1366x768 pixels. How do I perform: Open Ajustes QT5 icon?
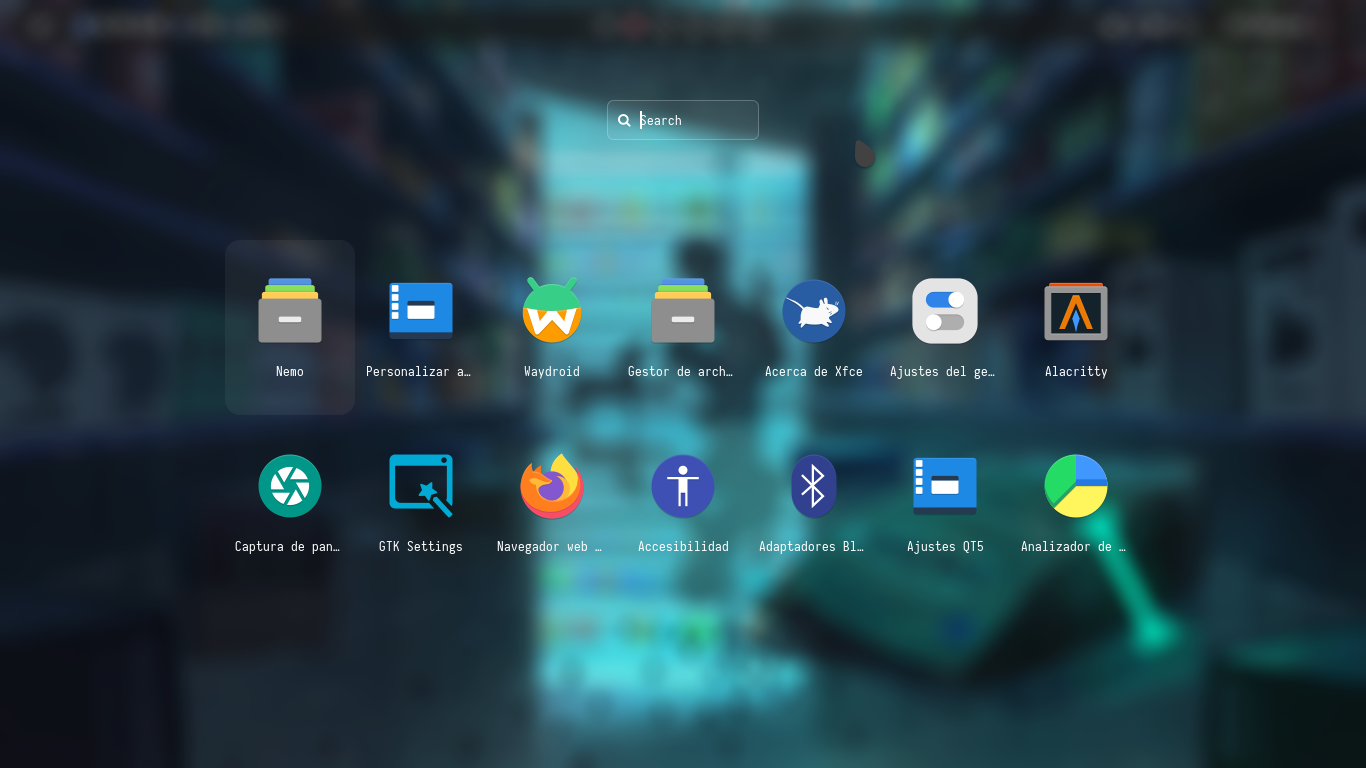[945, 486]
